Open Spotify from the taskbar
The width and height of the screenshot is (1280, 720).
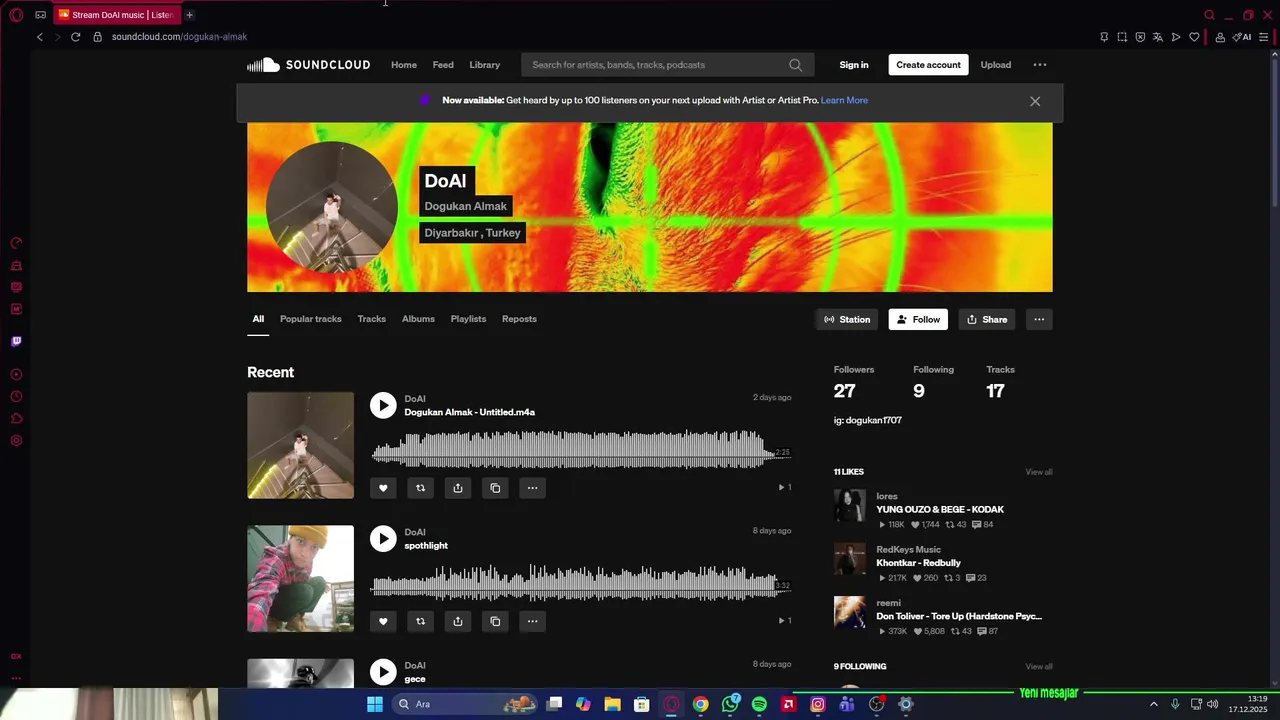click(x=759, y=704)
